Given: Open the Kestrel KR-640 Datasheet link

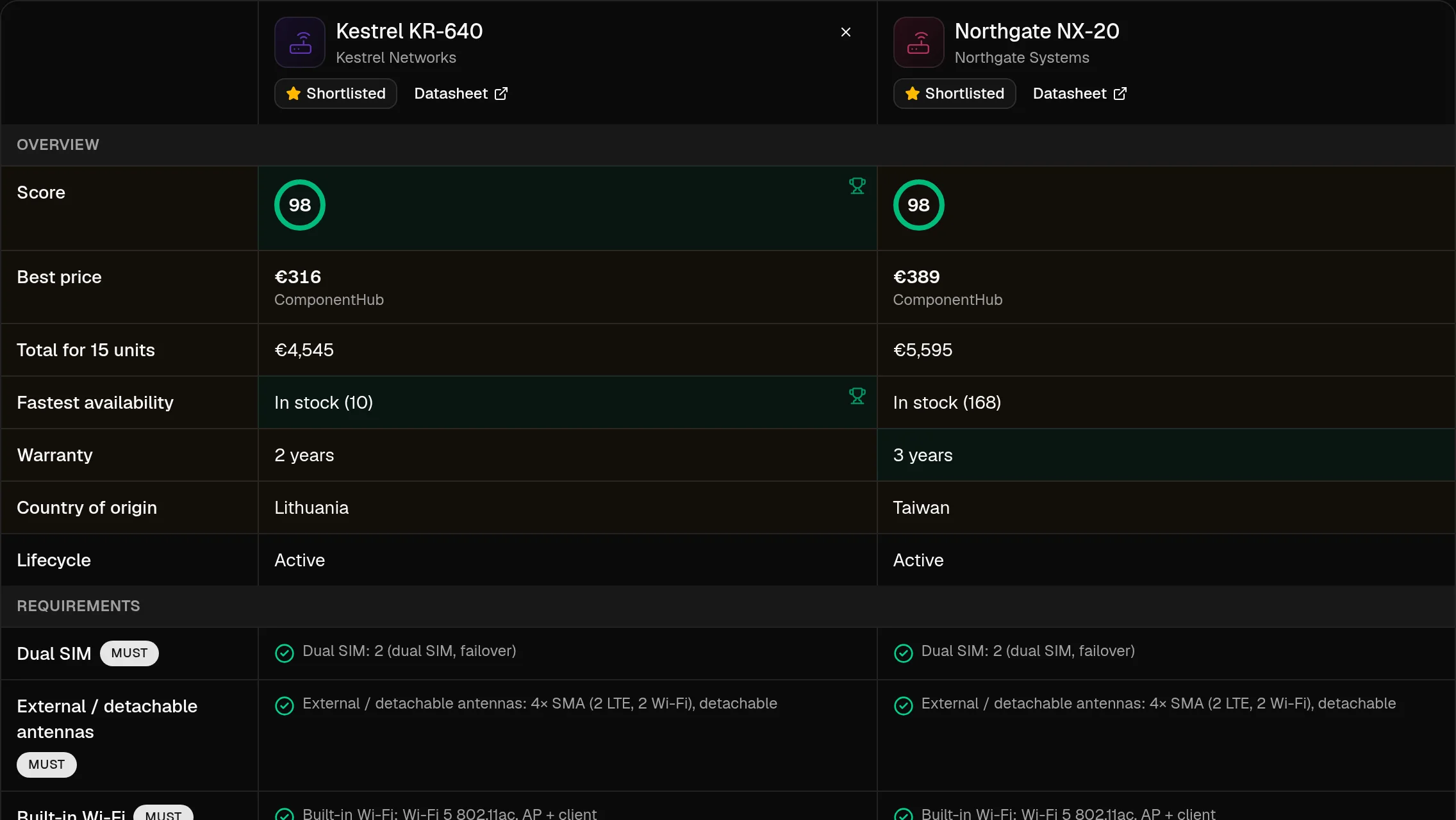Looking at the screenshot, I should pyautogui.click(x=461, y=94).
